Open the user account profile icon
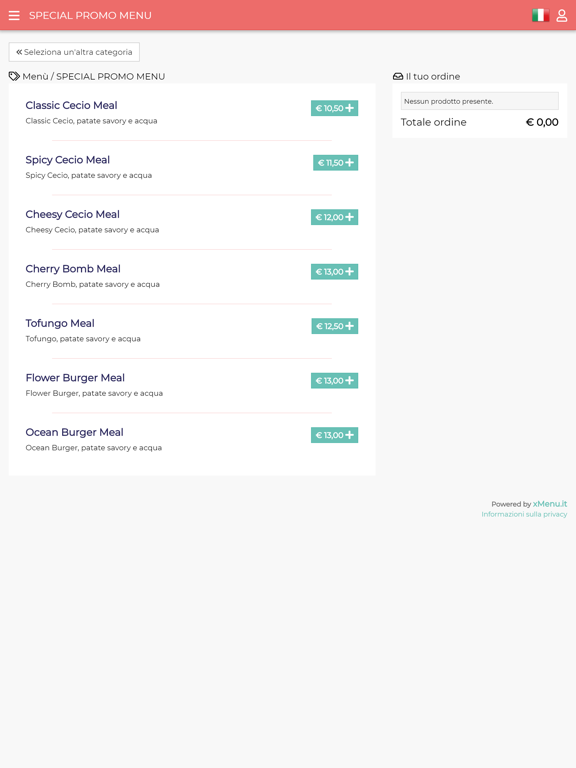This screenshot has width=576, height=768. [x=562, y=16]
